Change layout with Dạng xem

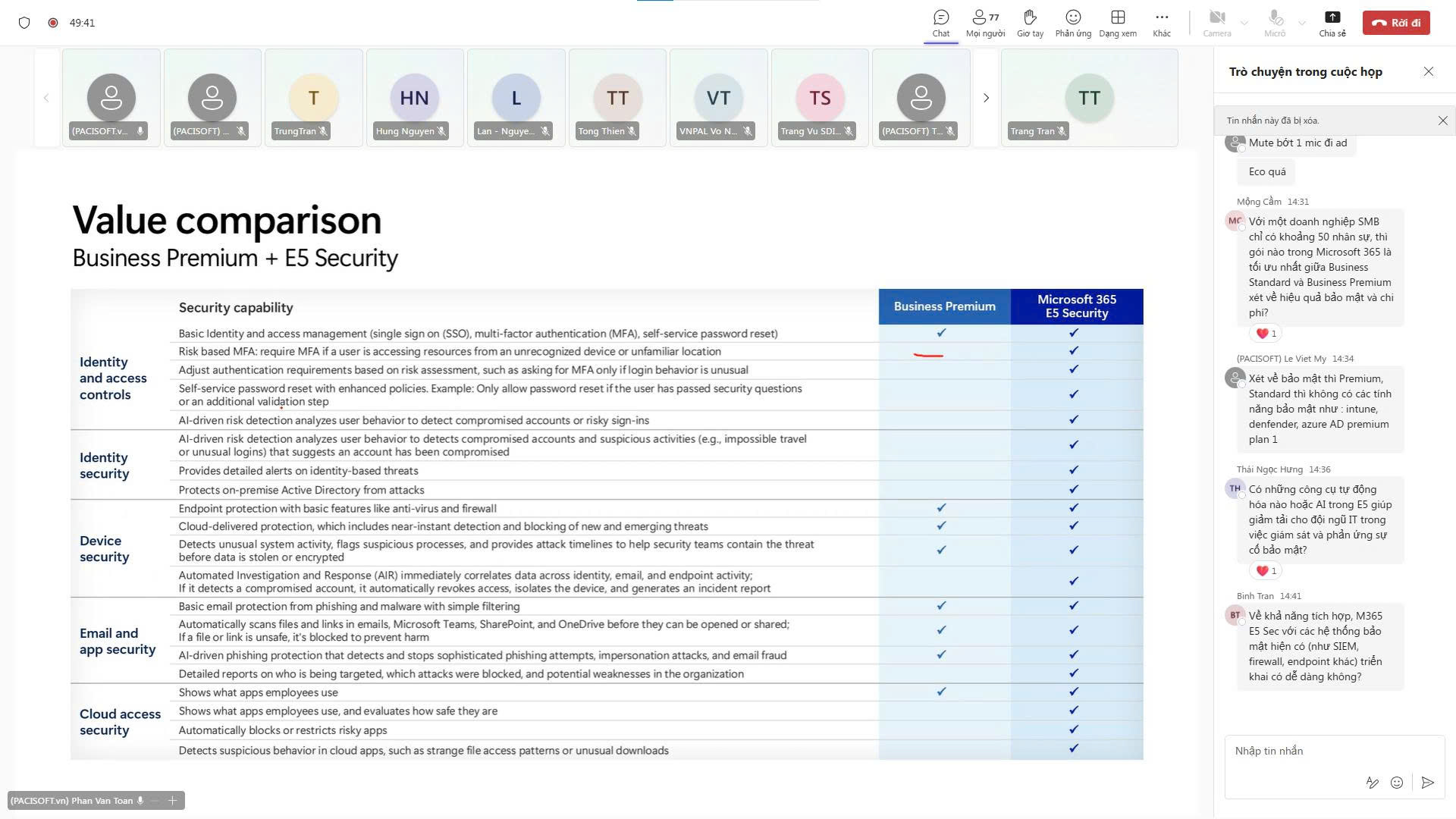tap(1118, 23)
